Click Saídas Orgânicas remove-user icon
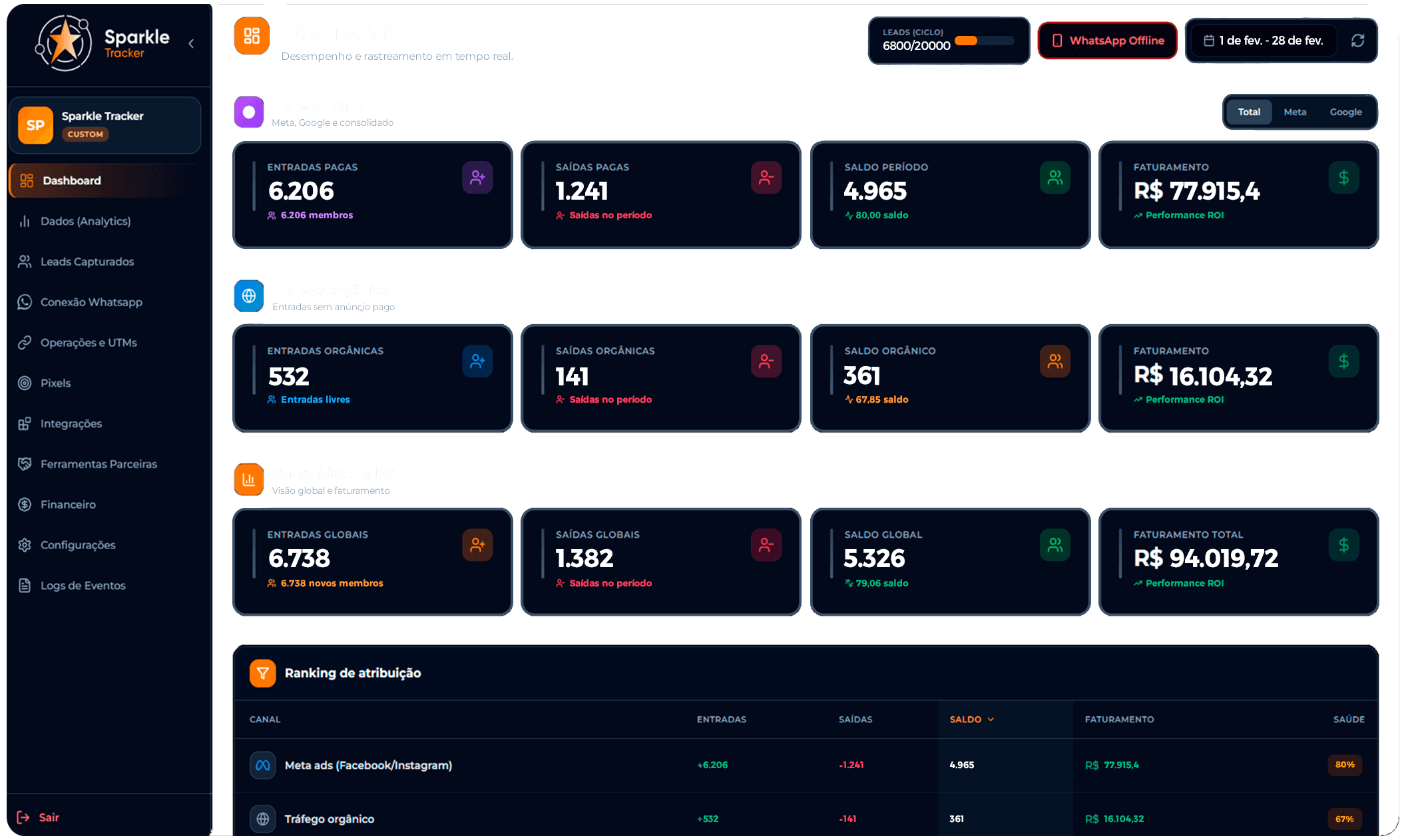Screen dimensions: 1406x840 click(x=766, y=361)
